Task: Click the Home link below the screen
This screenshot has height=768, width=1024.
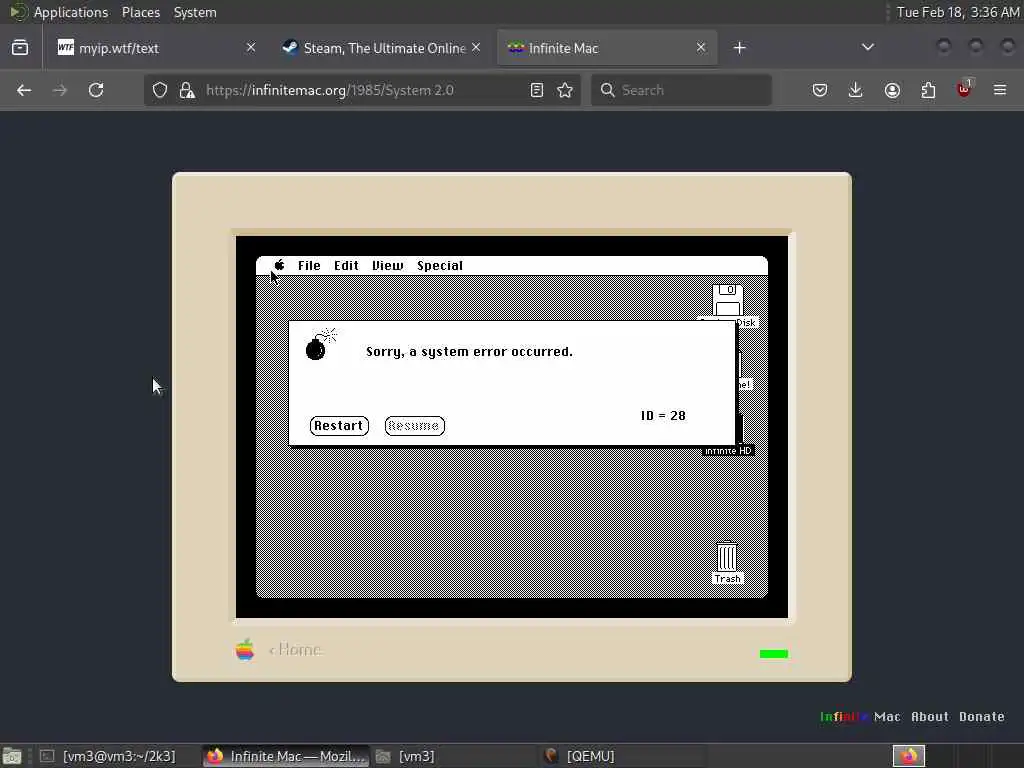Action: [295, 650]
